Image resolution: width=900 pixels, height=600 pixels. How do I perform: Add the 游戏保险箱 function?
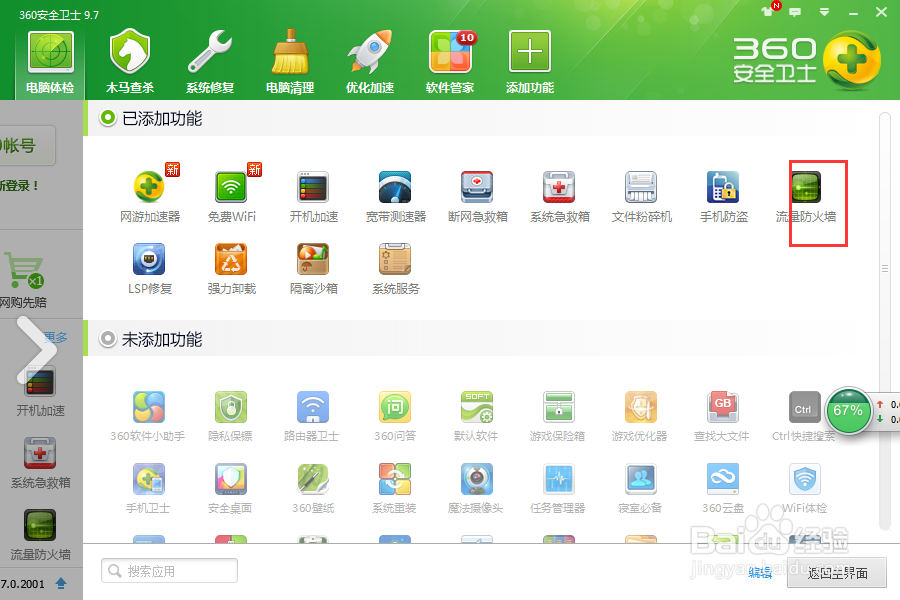[558, 416]
